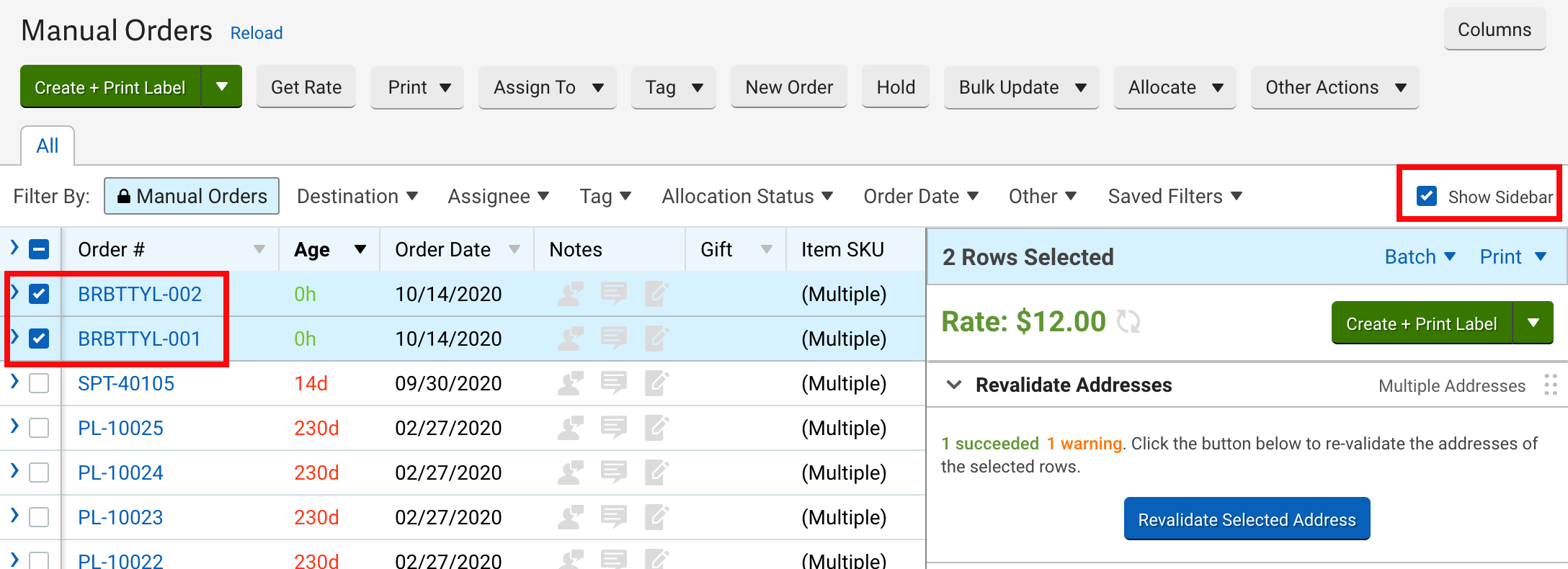1568x569 pixels.
Task: Click the assign user icon for PL-10024
Action: [x=571, y=472]
